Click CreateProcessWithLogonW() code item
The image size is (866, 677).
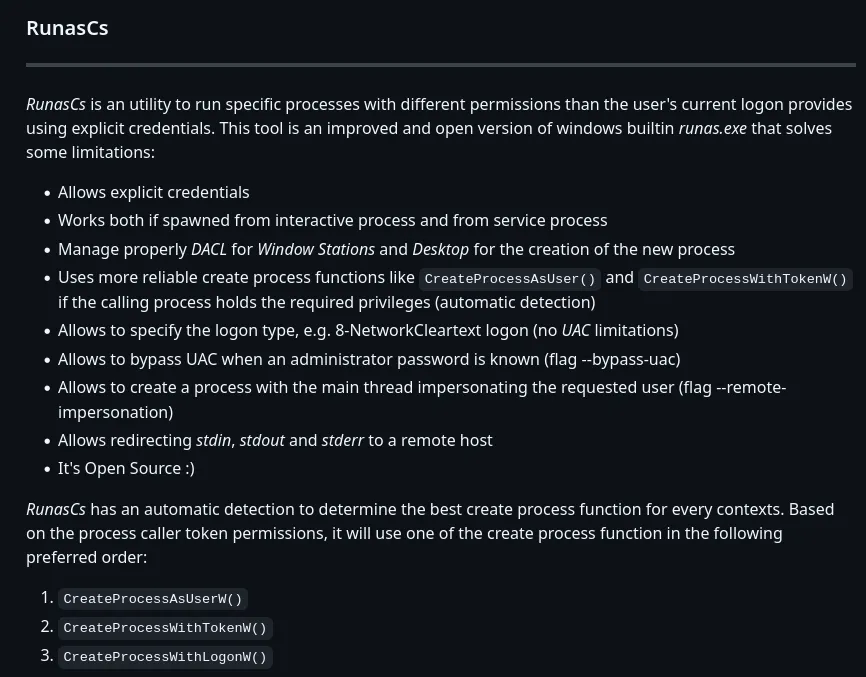point(165,657)
